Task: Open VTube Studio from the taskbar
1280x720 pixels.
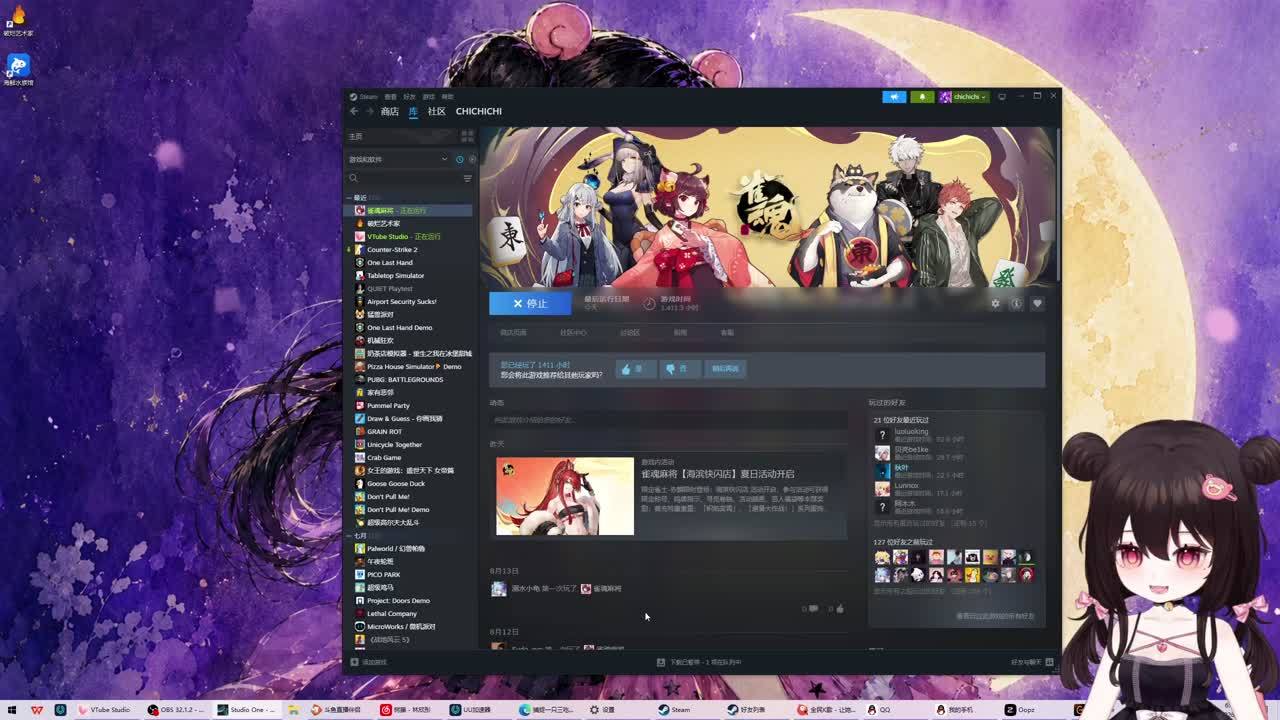Action: coord(105,710)
